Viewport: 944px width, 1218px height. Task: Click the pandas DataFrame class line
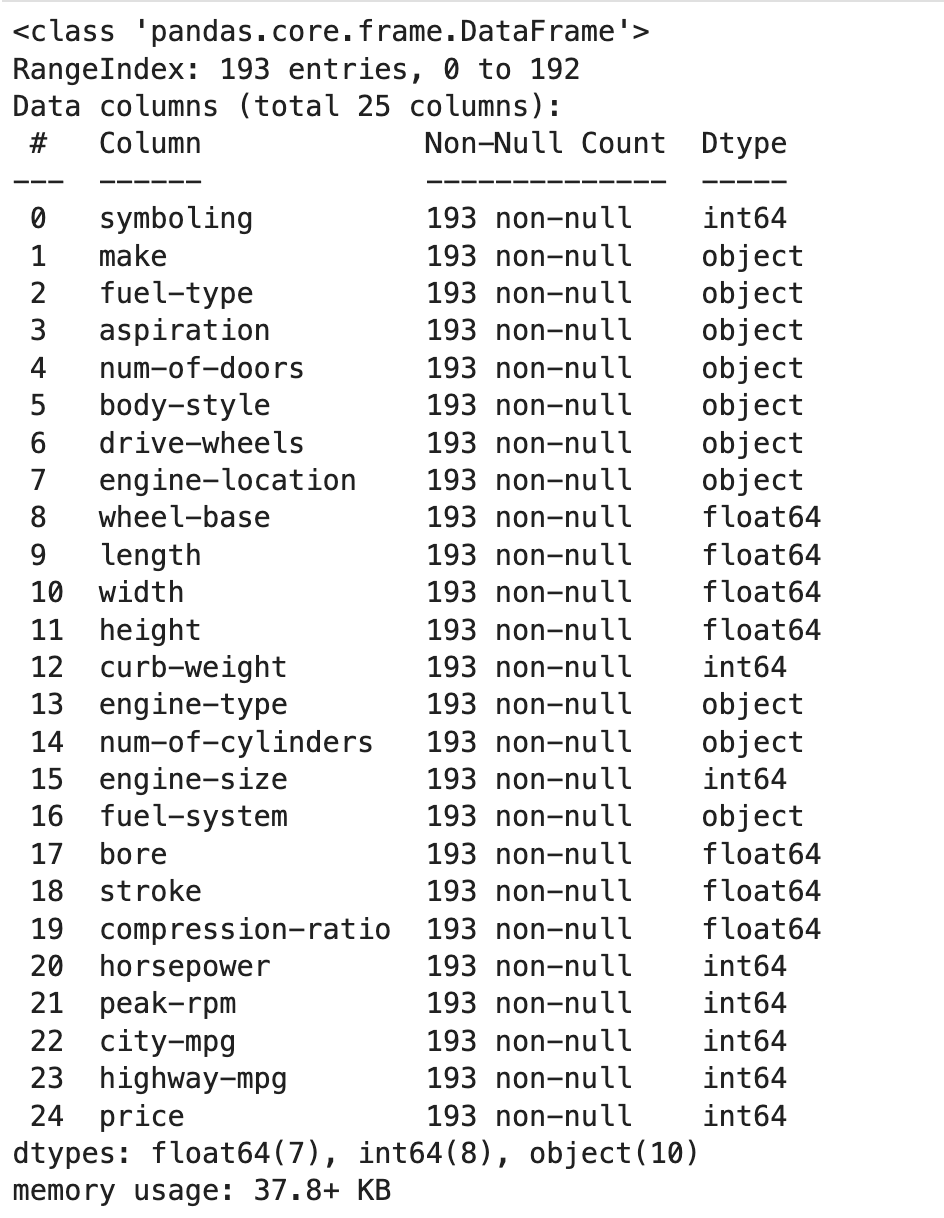point(331,32)
